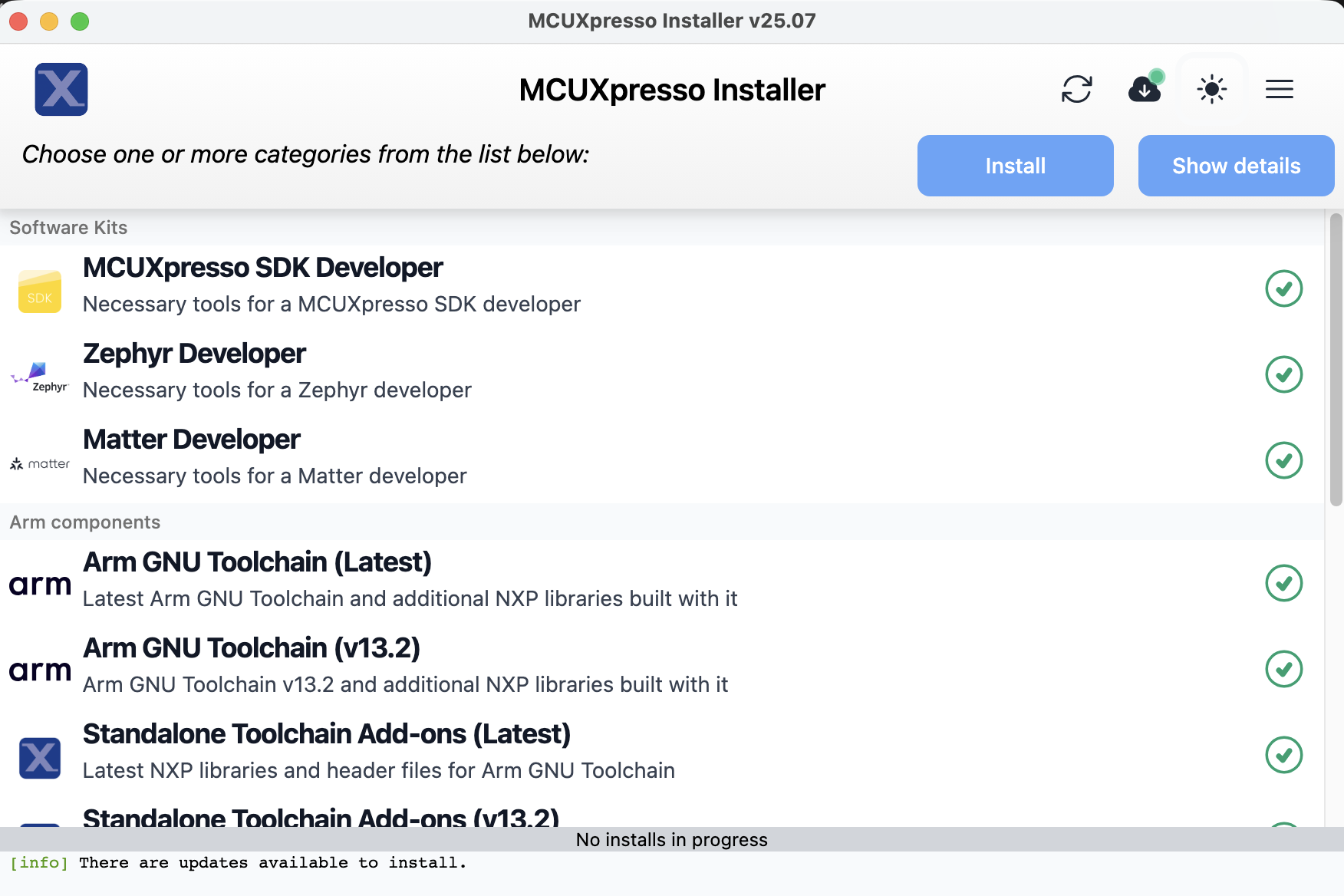Click the MCUXpresso X logo
Image resolution: width=1344 pixels, height=896 pixels.
pyautogui.click(x=61, y=89)
